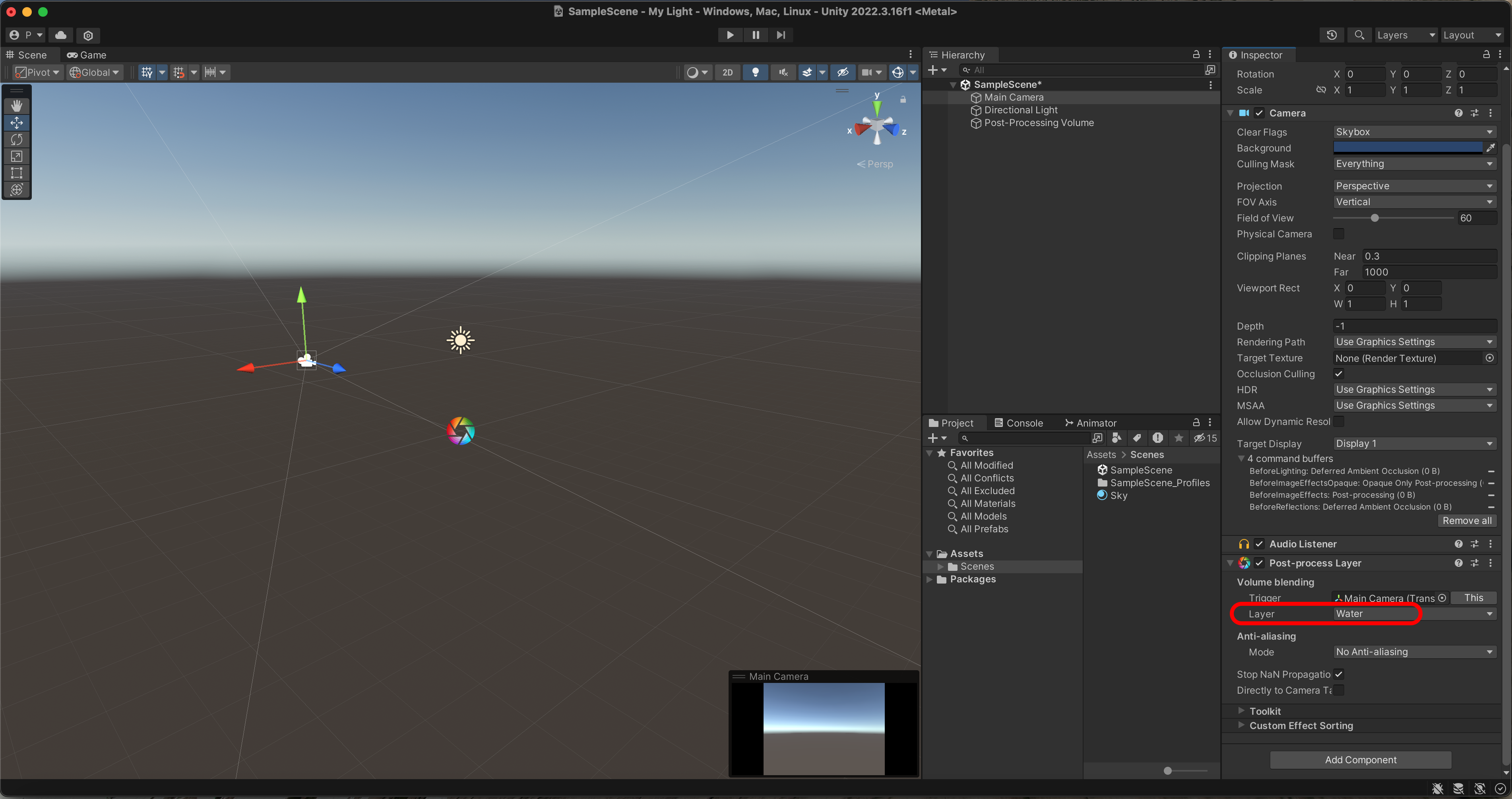Click Remove all command buffers button

[x=1466, y=521]
